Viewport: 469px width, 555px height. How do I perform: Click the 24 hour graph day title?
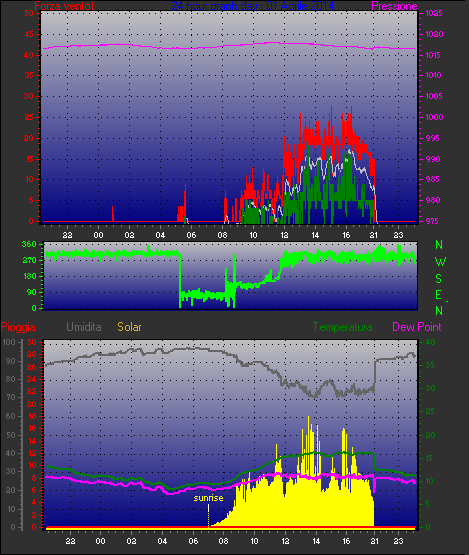[253, 6]
